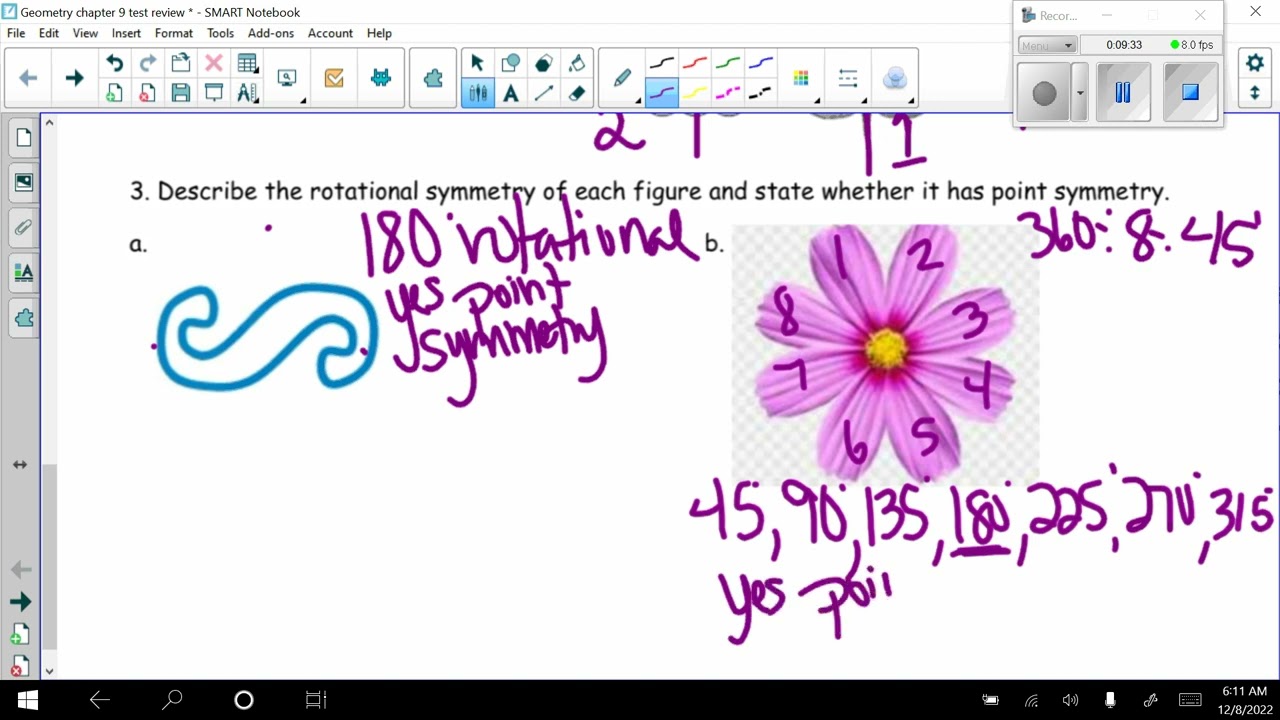1280x720 pixels.
Task: Open the Attachments paperclip tab
Action: click(x=23, y=228)
